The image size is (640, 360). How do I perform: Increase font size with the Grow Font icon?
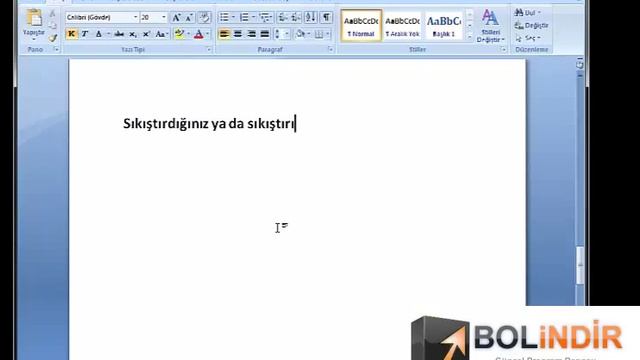coord(176,18)
